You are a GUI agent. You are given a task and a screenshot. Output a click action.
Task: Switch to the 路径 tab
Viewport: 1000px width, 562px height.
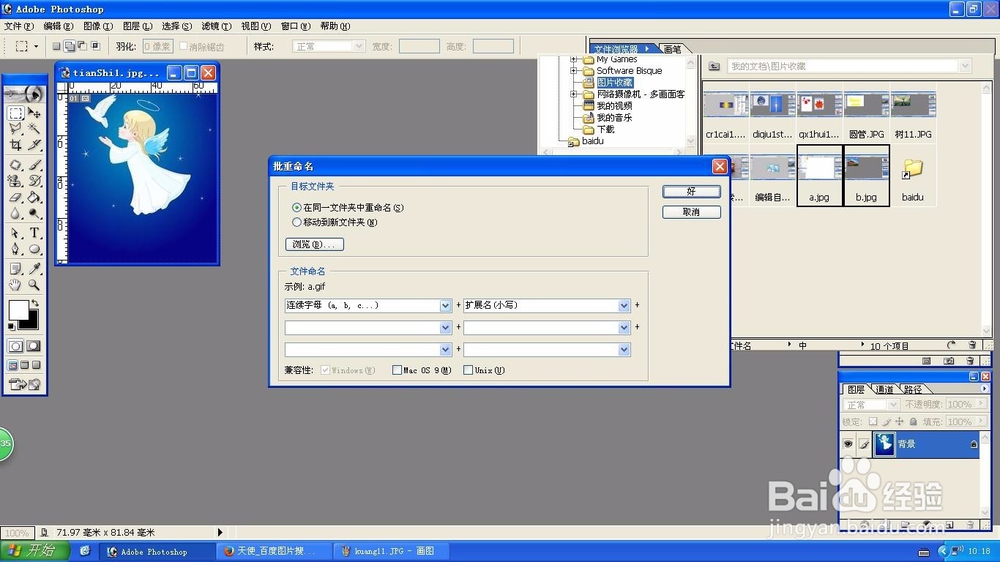click(913, 389)
